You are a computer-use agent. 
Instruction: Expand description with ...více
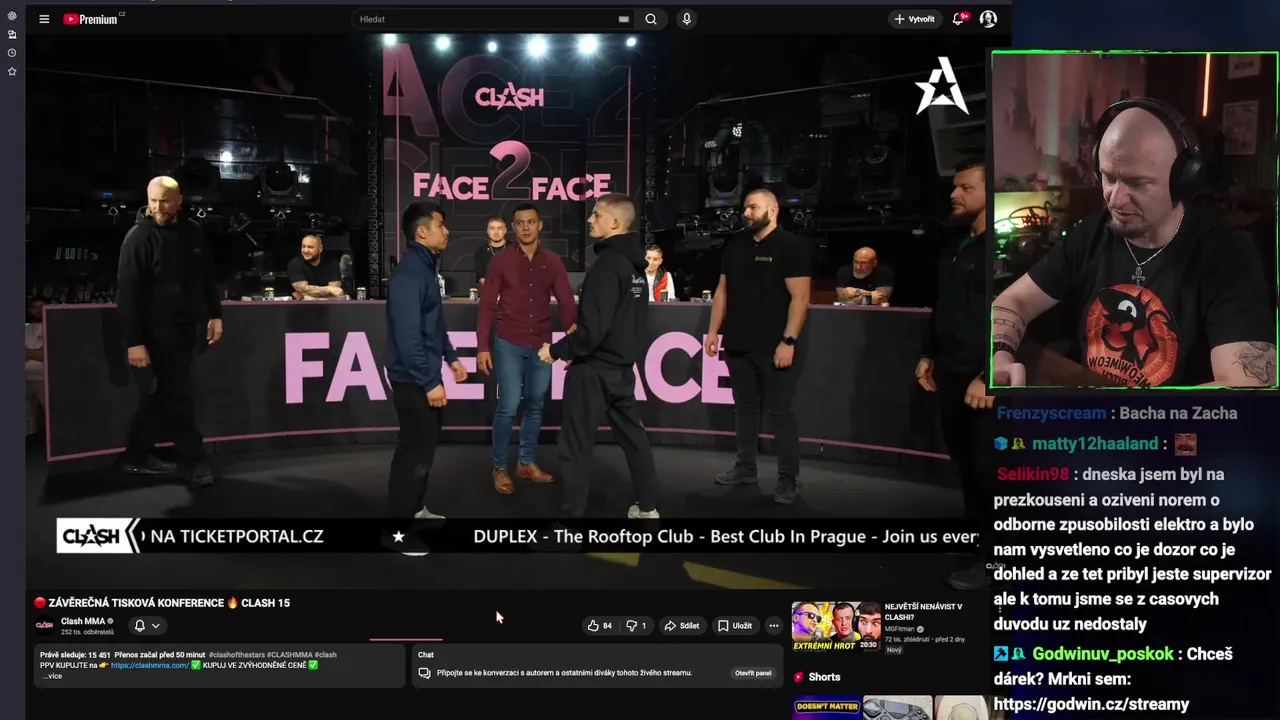pyautogui.click(x=51, y=676)
